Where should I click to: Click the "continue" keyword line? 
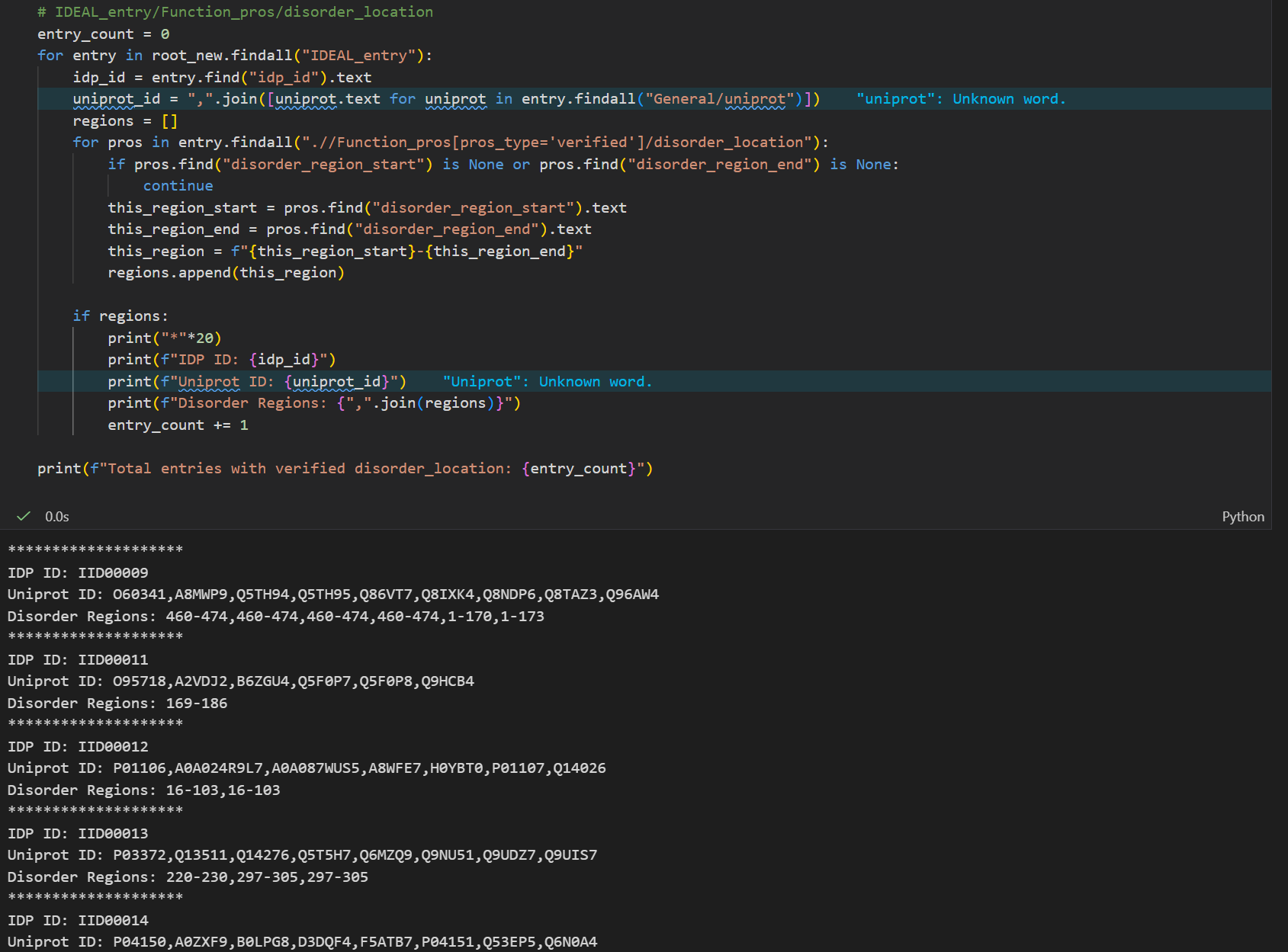click(178, 186)
